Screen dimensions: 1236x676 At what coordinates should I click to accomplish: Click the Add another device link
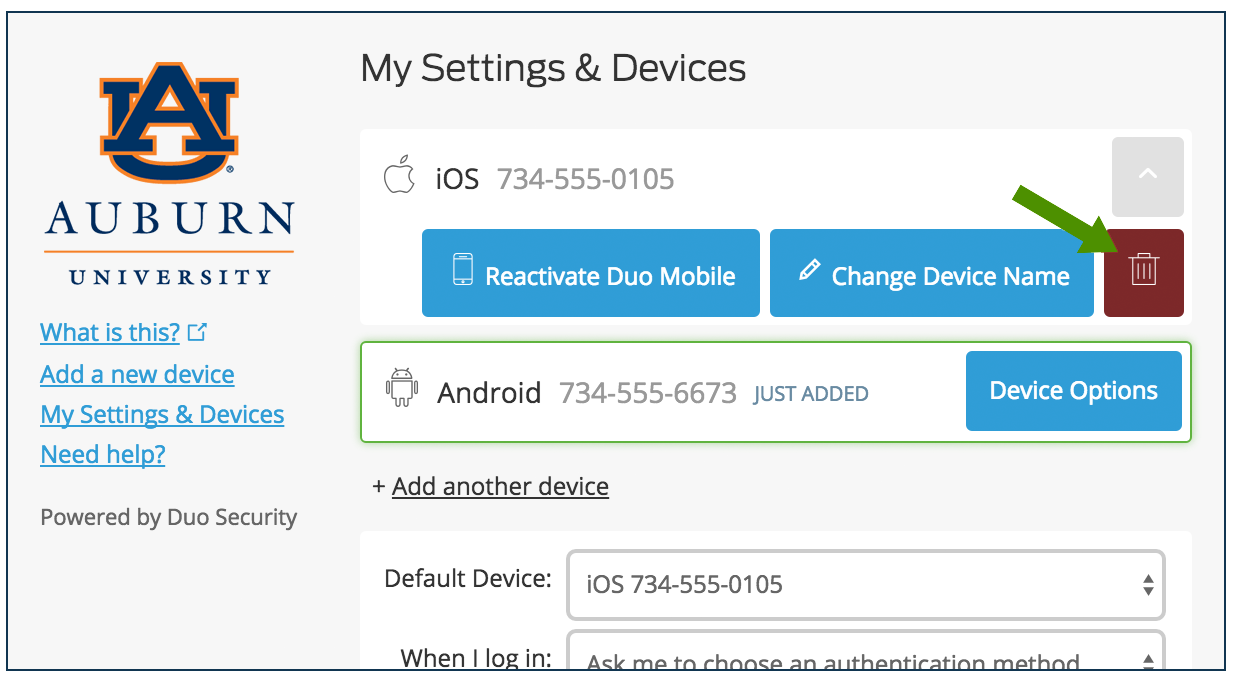pos(500,486)
